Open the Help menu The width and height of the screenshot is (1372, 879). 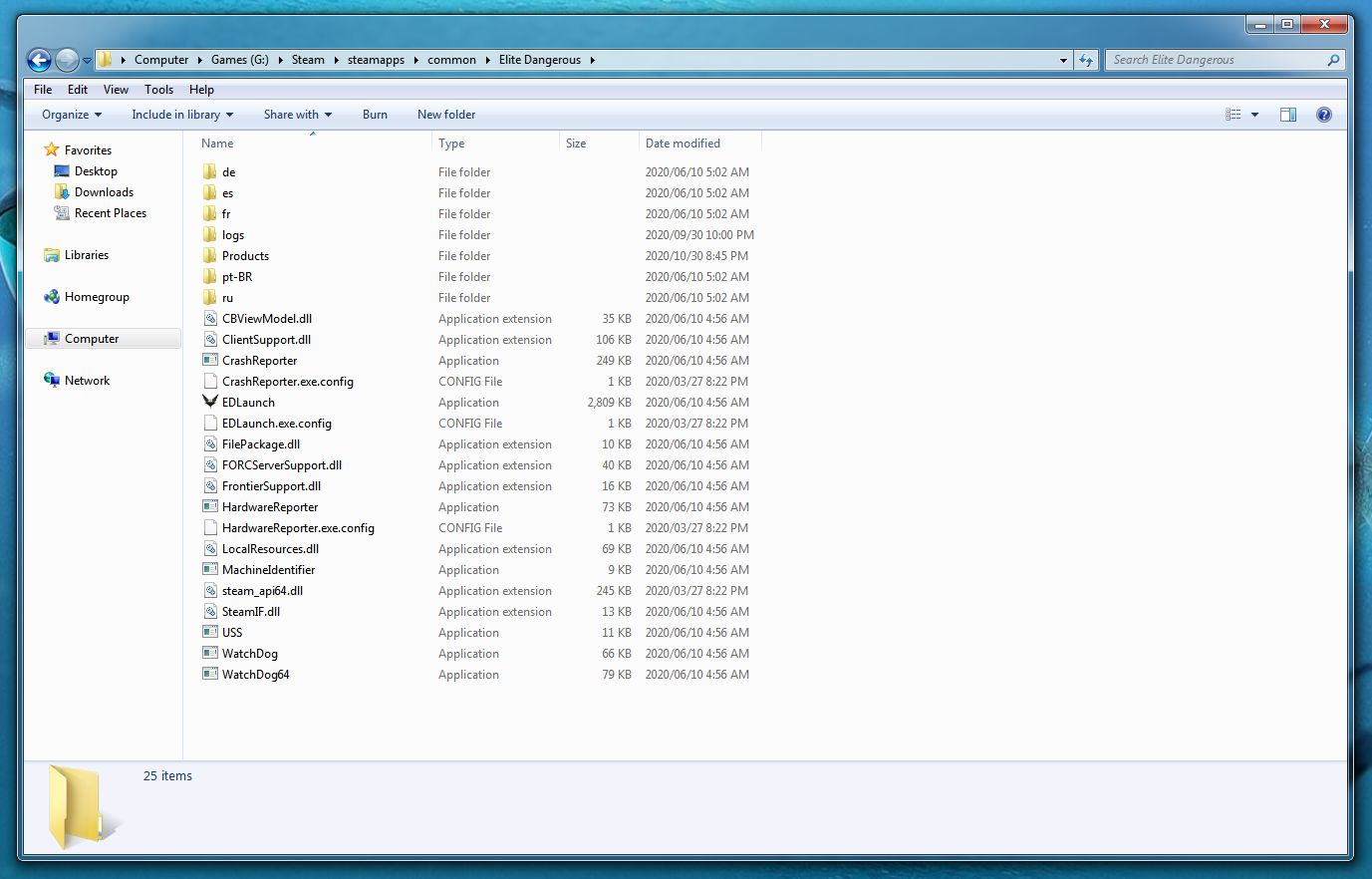coord(201,90)
